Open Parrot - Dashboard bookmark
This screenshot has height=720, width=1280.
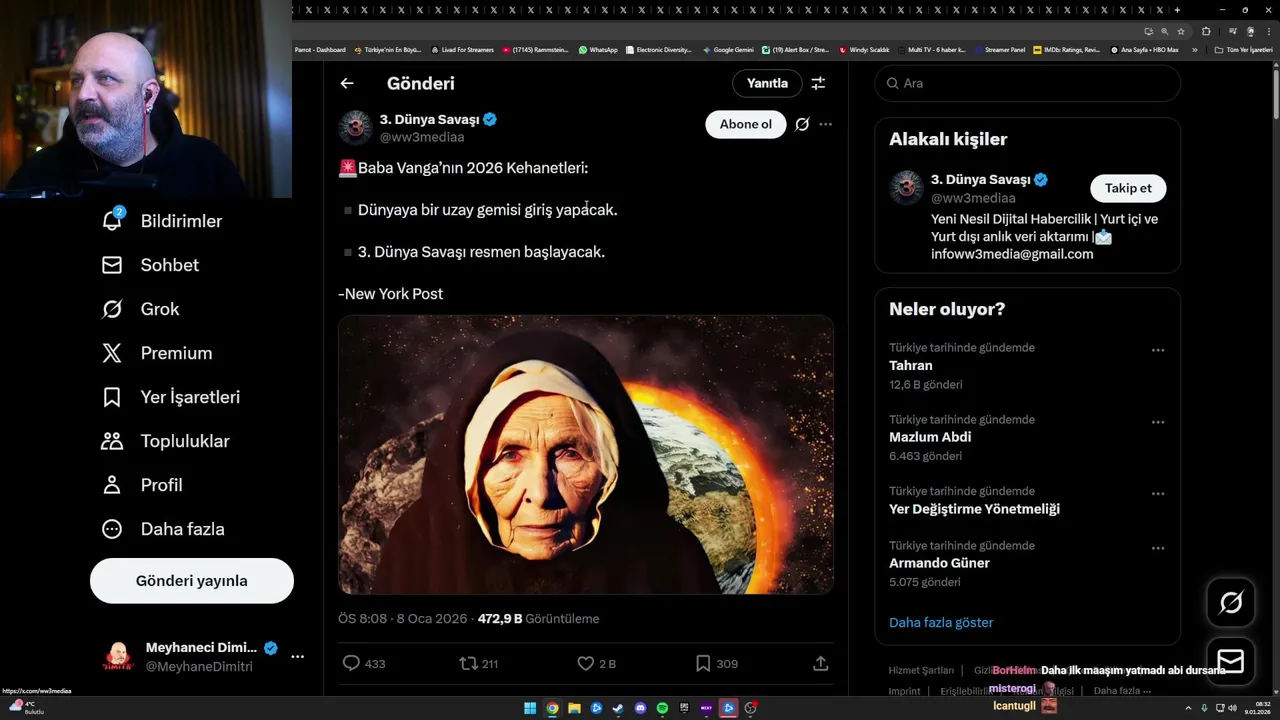[319, 49]
